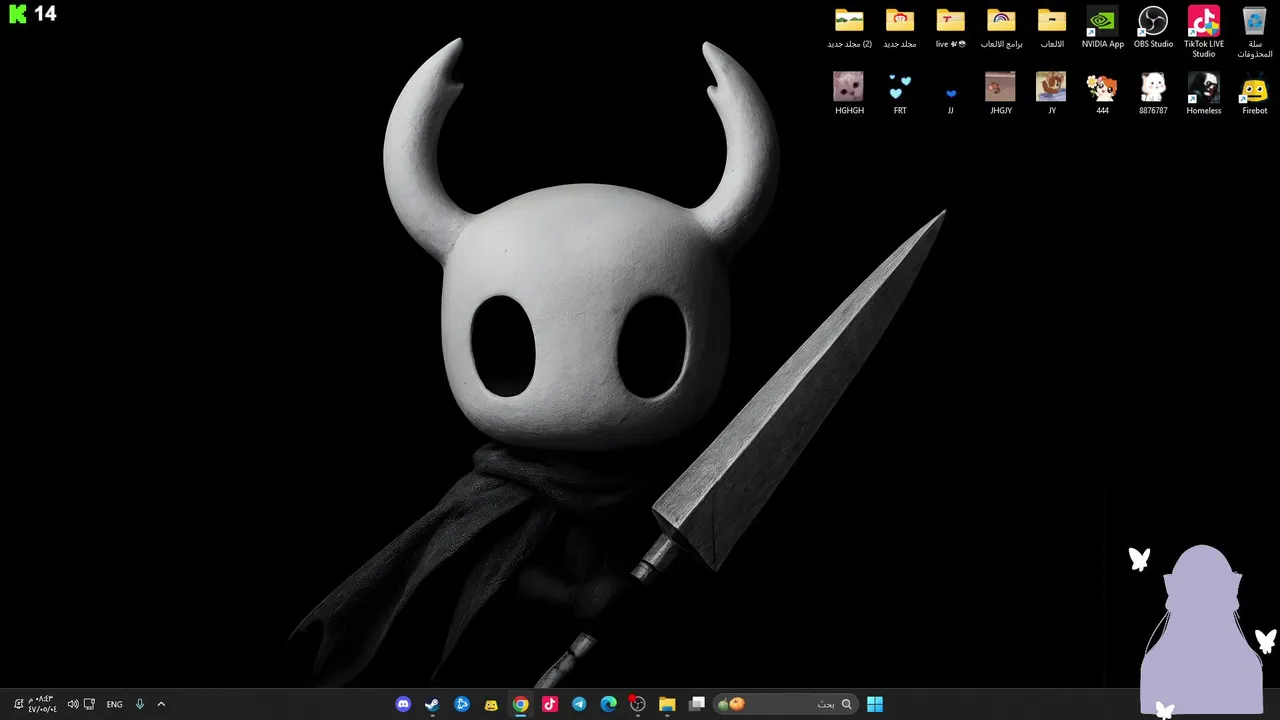
Task: Open notifications bell in the tray
Action: click(18, 704)
